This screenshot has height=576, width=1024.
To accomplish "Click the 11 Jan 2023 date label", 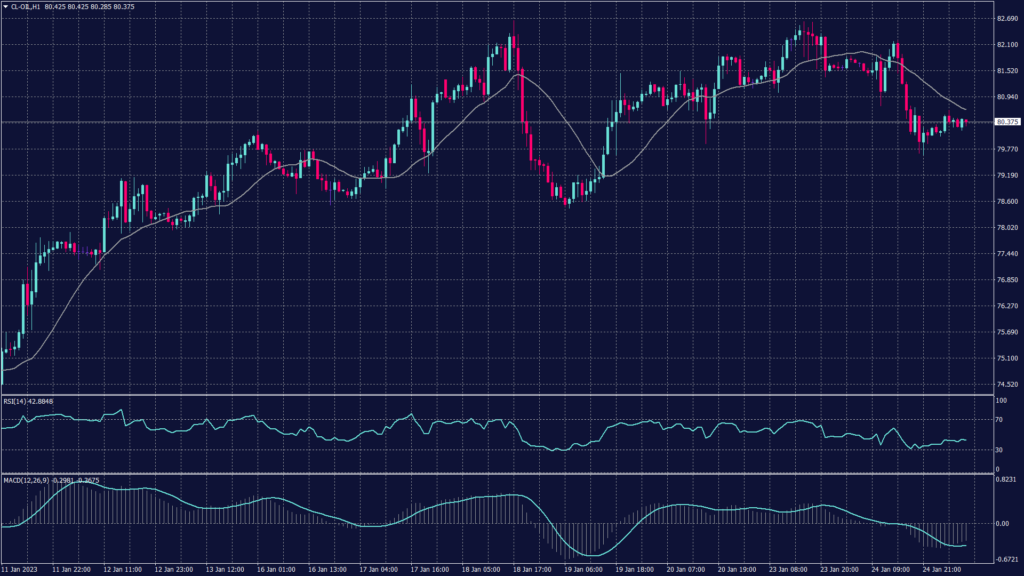I will pyautogui.click(x=21, y=569).
